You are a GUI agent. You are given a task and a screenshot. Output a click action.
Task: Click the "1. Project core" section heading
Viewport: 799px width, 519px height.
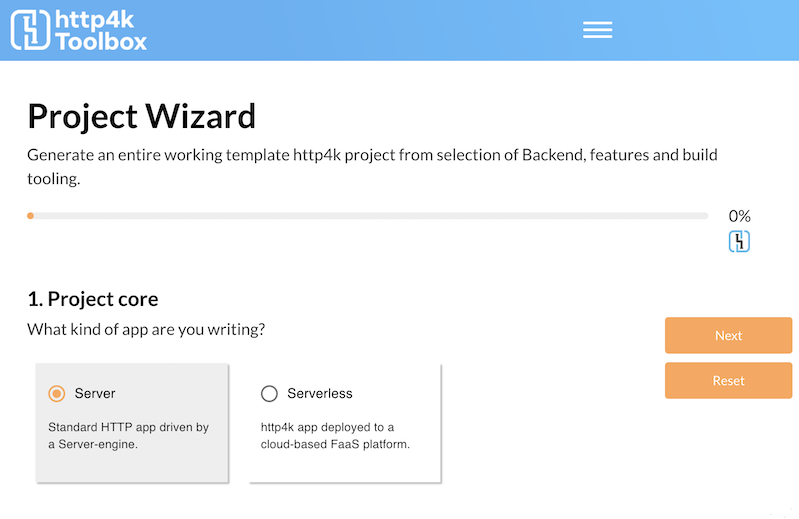92,299
